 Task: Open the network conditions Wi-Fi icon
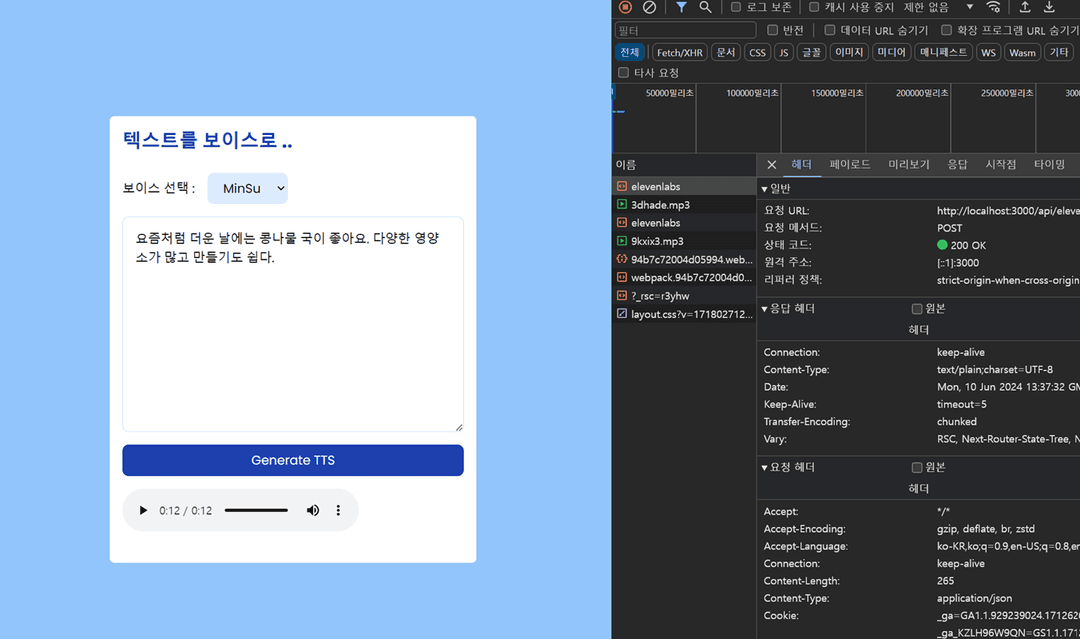coord(993,7)
